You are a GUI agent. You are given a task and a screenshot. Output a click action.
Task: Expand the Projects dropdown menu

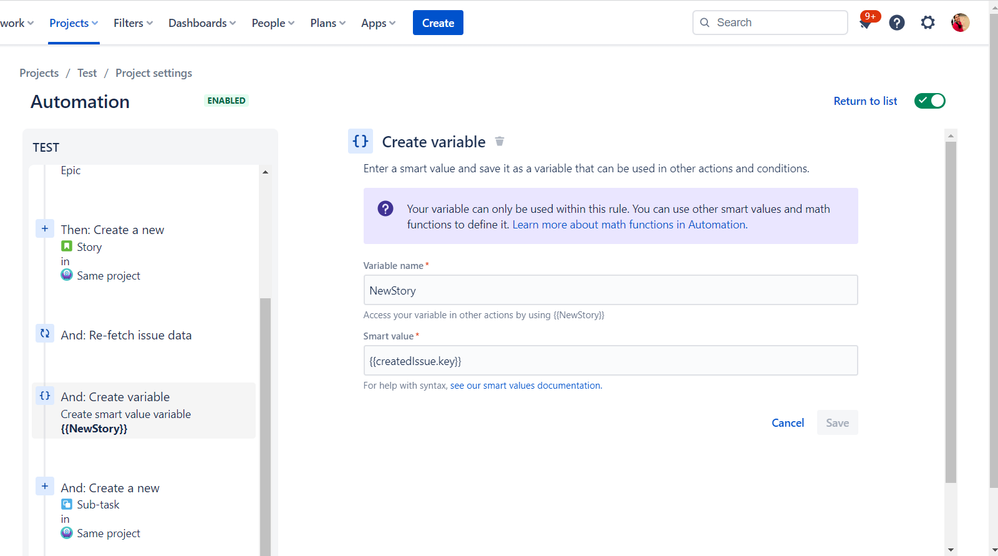(x=74, y=23)
